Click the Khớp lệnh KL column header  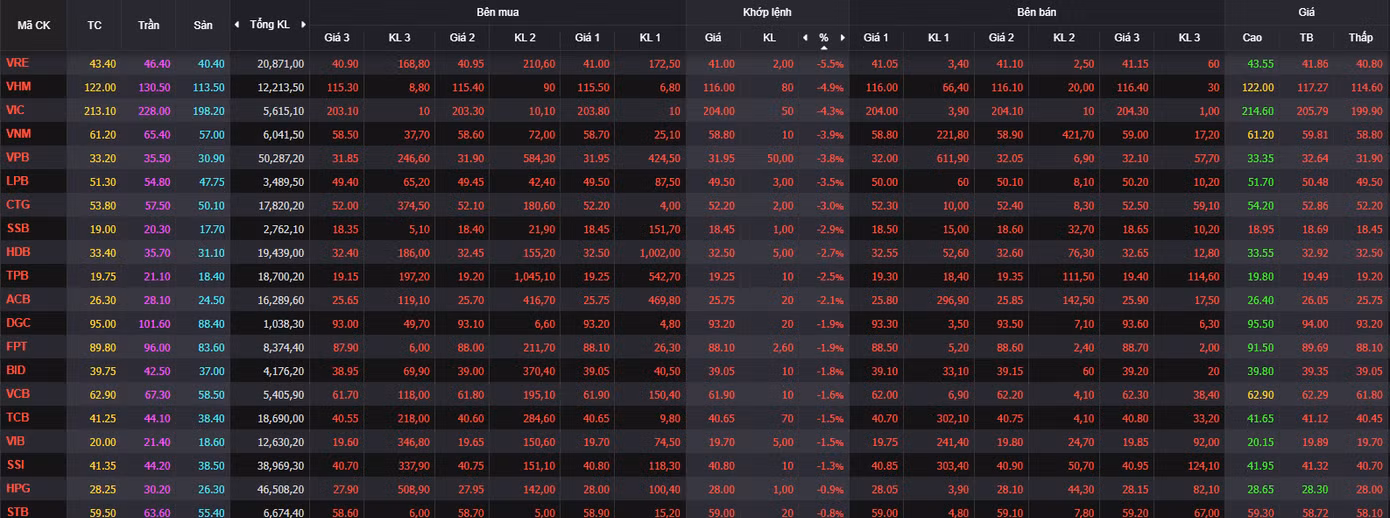coord(769,38)
